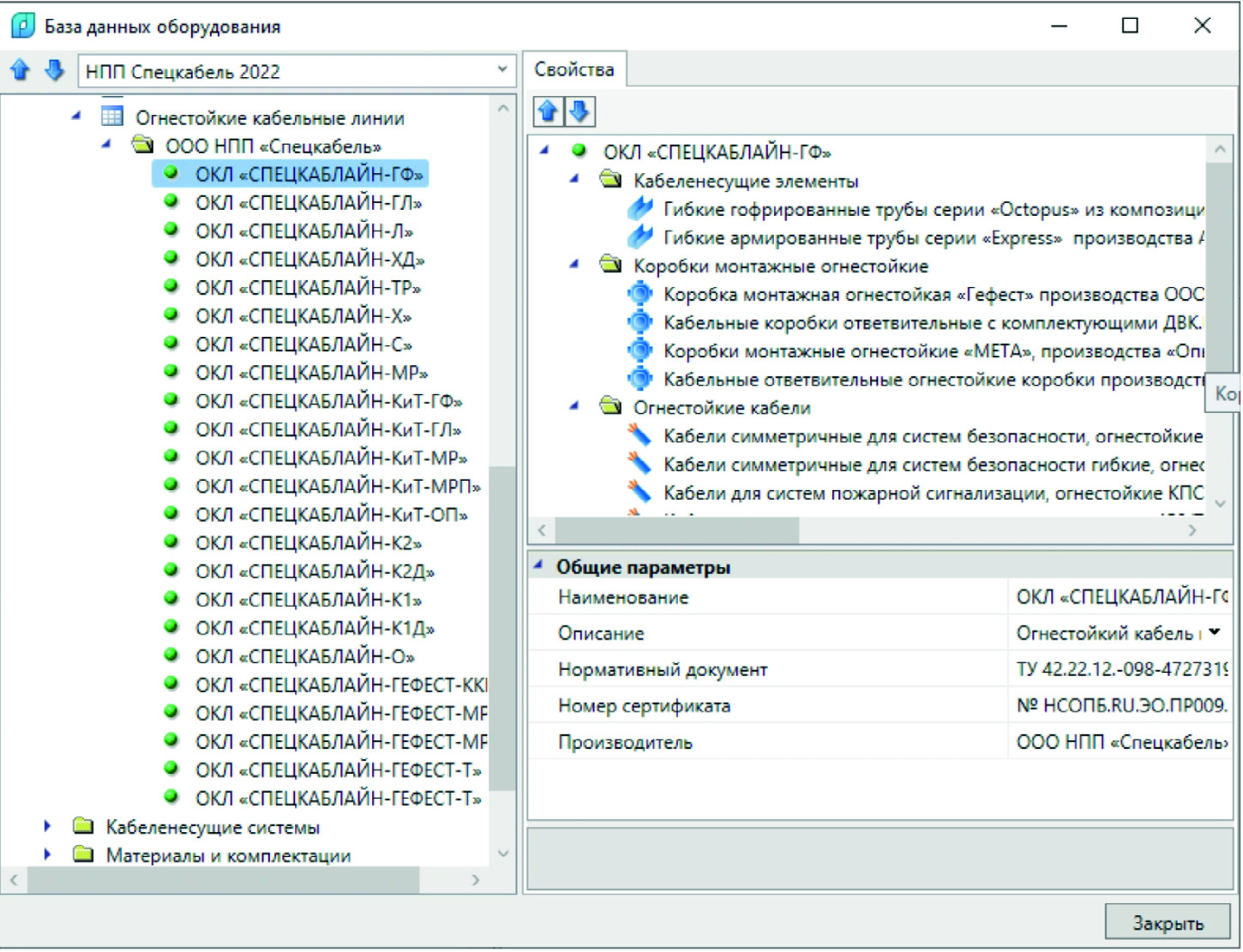This screenshot has width=1243, height=952.
Task: Click the table icon of Огнестойкие кабельные линии
Action: click(112, 117)
